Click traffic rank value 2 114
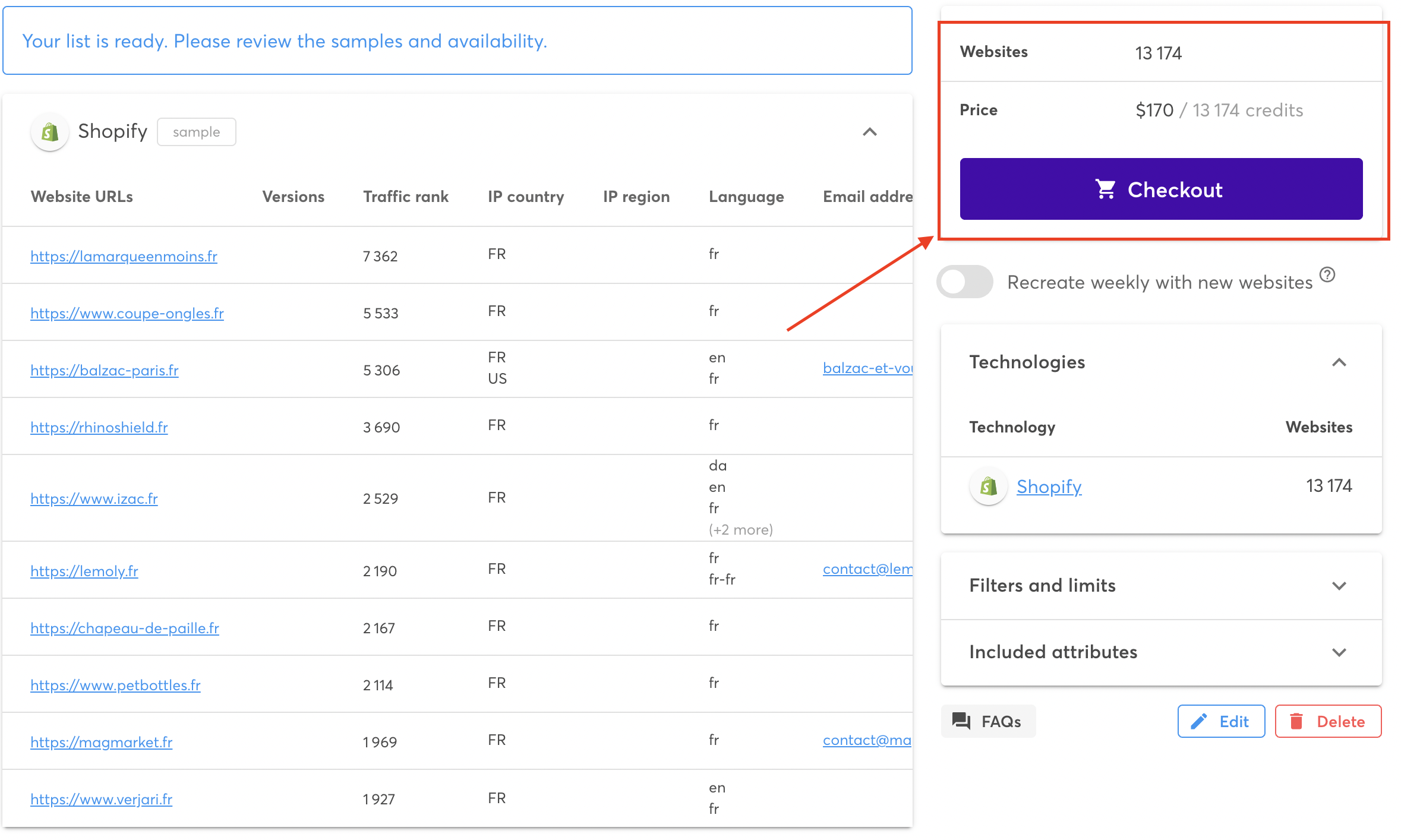This screenshot has height=840, width=1401. coord(378,685)
